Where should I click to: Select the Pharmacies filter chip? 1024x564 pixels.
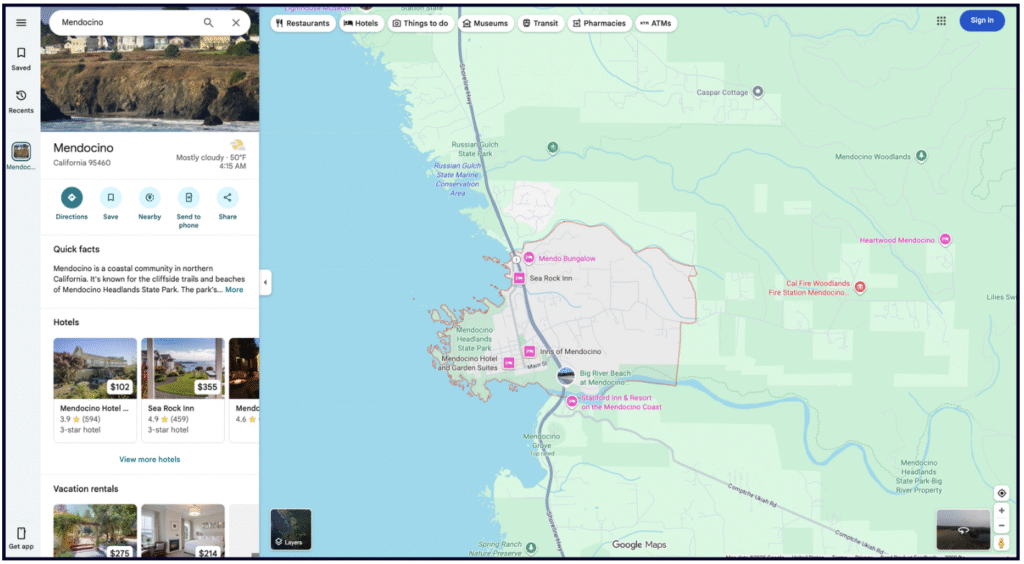[599, 23]
